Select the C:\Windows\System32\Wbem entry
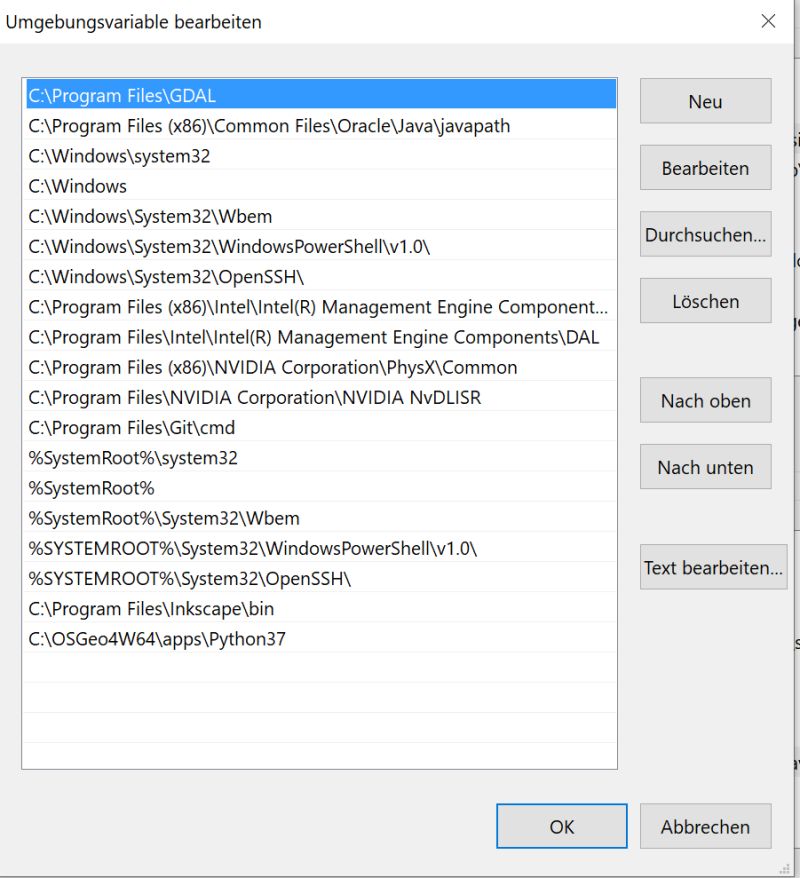The width and height of the screenshot is (800, 878). point(321,216)
